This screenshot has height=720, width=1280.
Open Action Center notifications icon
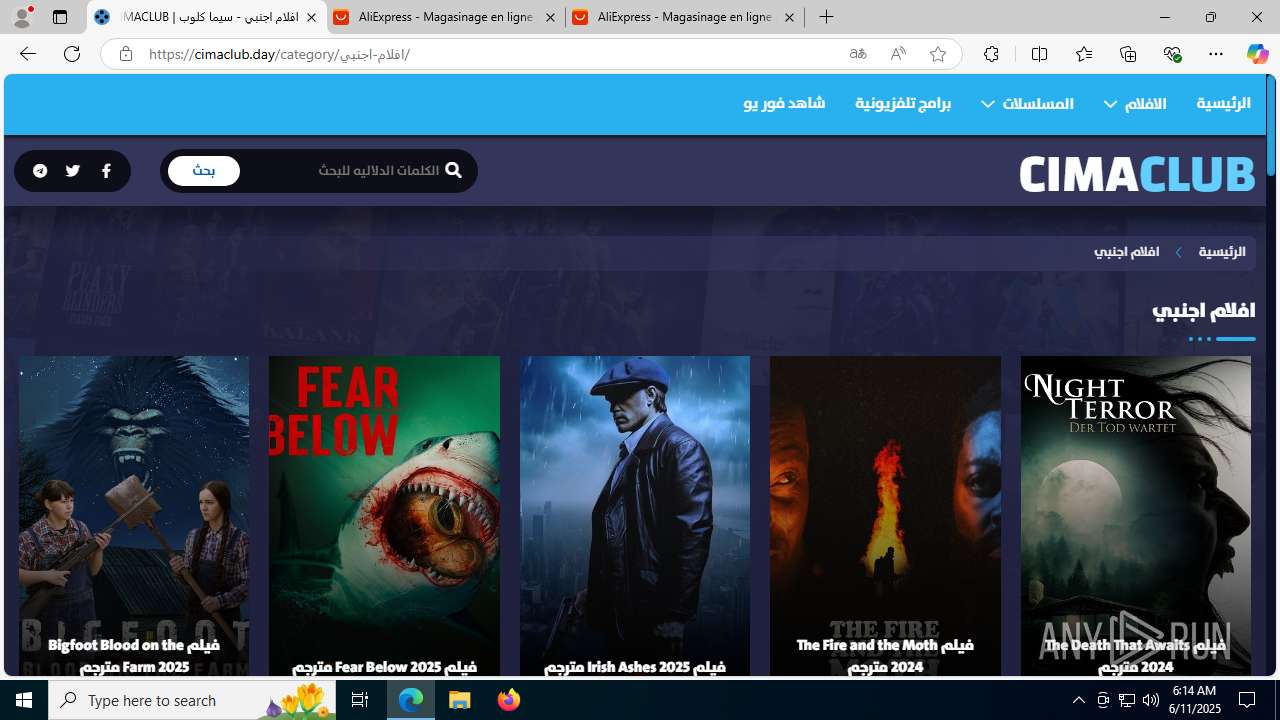1248,700
